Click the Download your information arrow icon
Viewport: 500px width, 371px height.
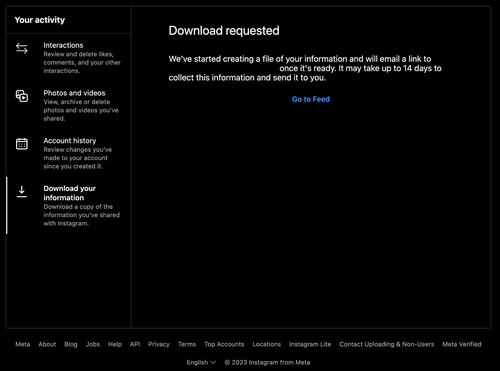pos(22,192)
